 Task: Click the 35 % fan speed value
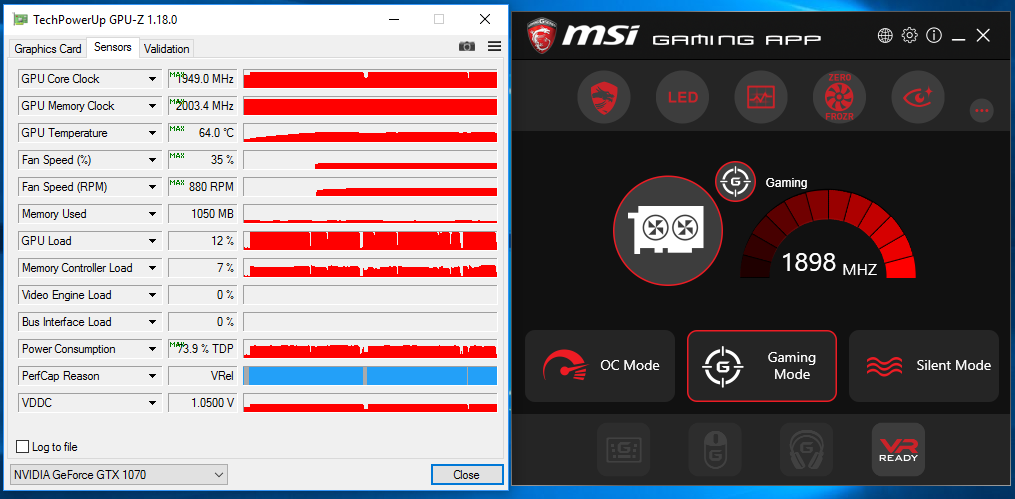(203, 160)
